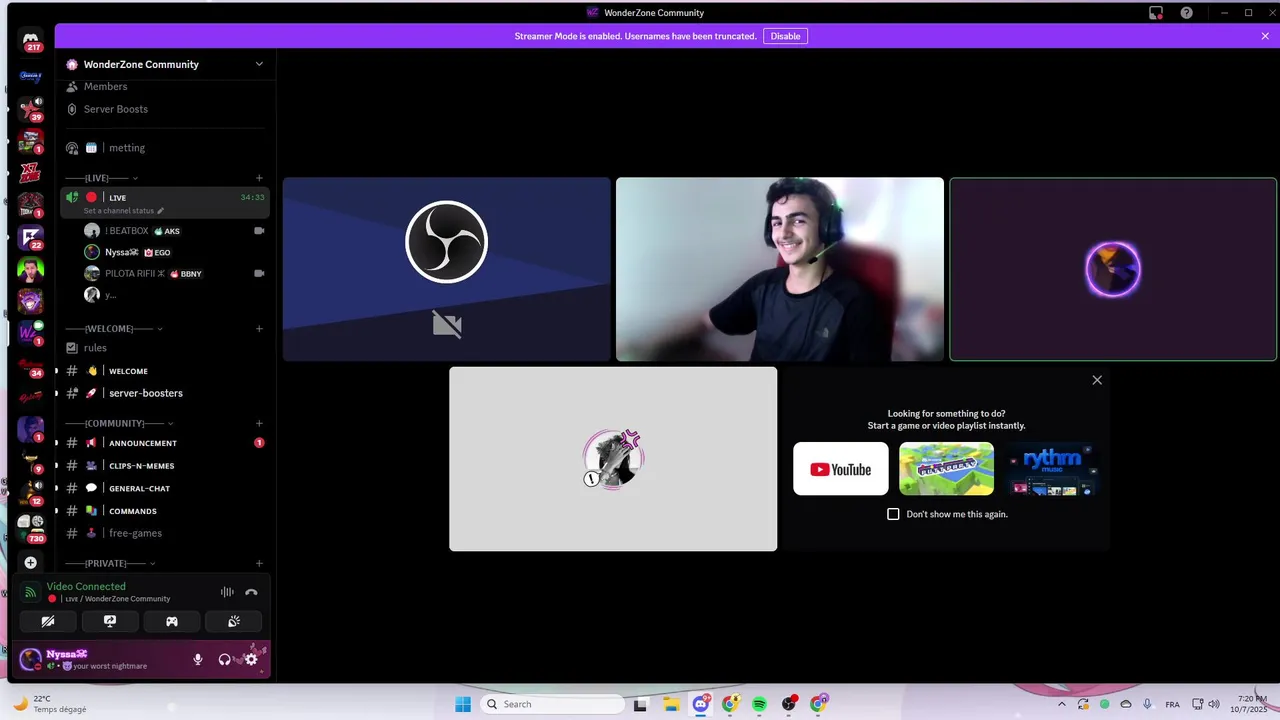
Task: Open the green-background face server icon
Action: click(x=31, y=270)
